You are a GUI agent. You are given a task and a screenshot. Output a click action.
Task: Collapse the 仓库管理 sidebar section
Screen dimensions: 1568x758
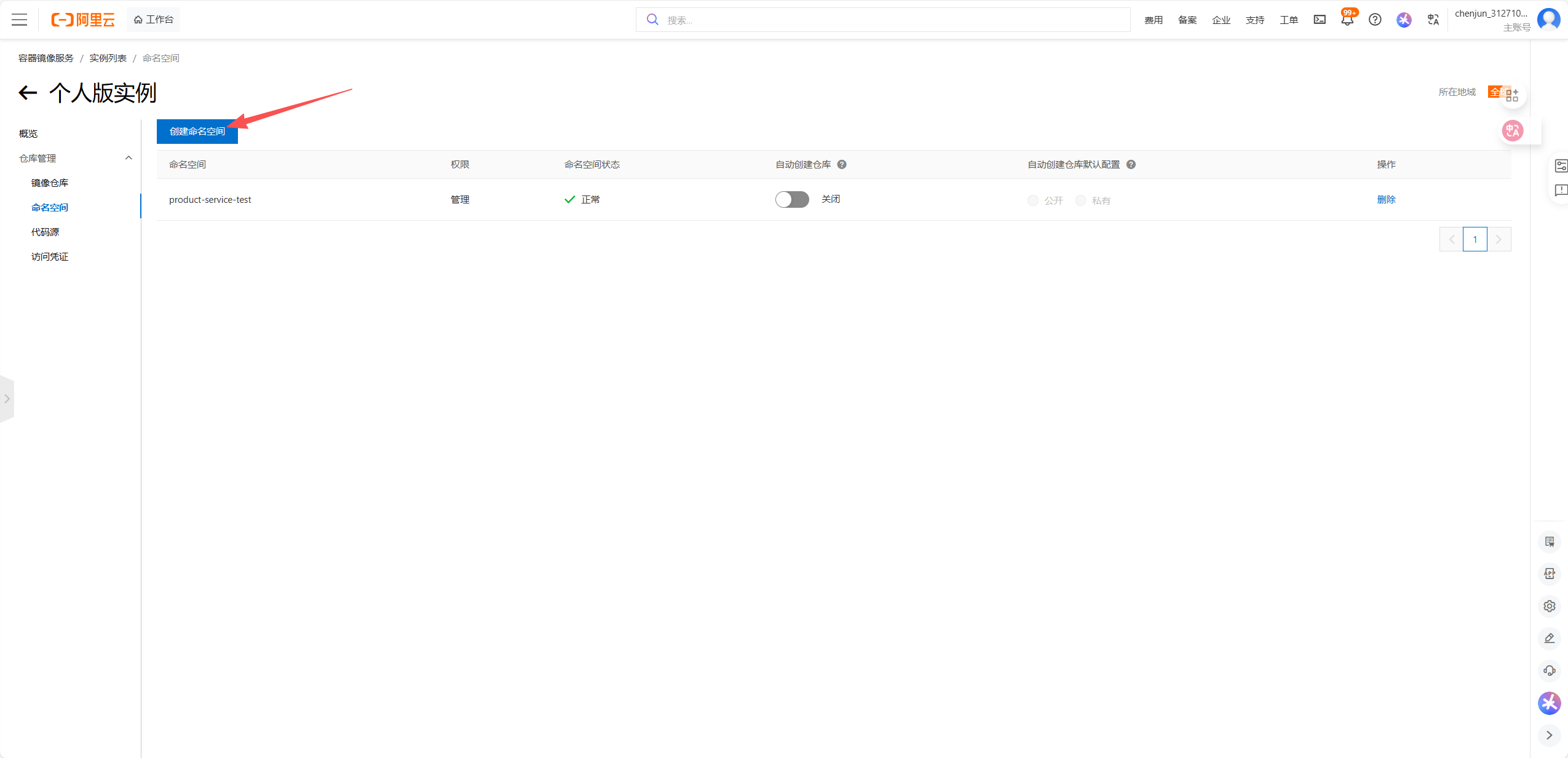129,158
